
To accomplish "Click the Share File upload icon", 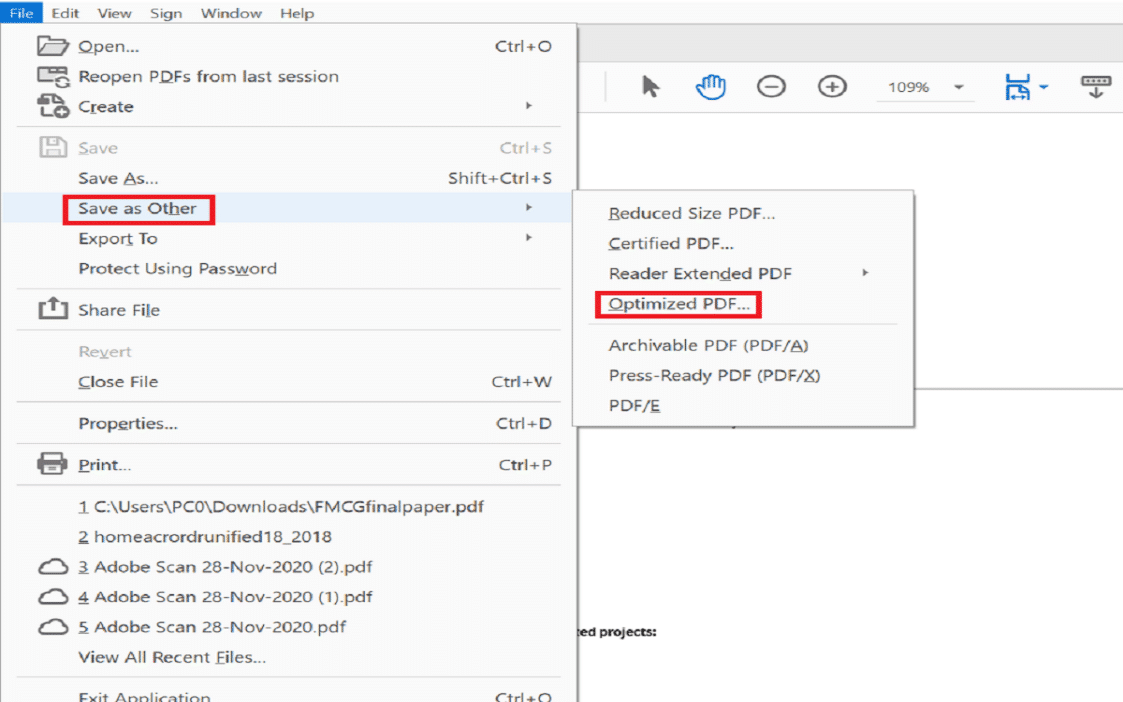I will pos(52,310).
